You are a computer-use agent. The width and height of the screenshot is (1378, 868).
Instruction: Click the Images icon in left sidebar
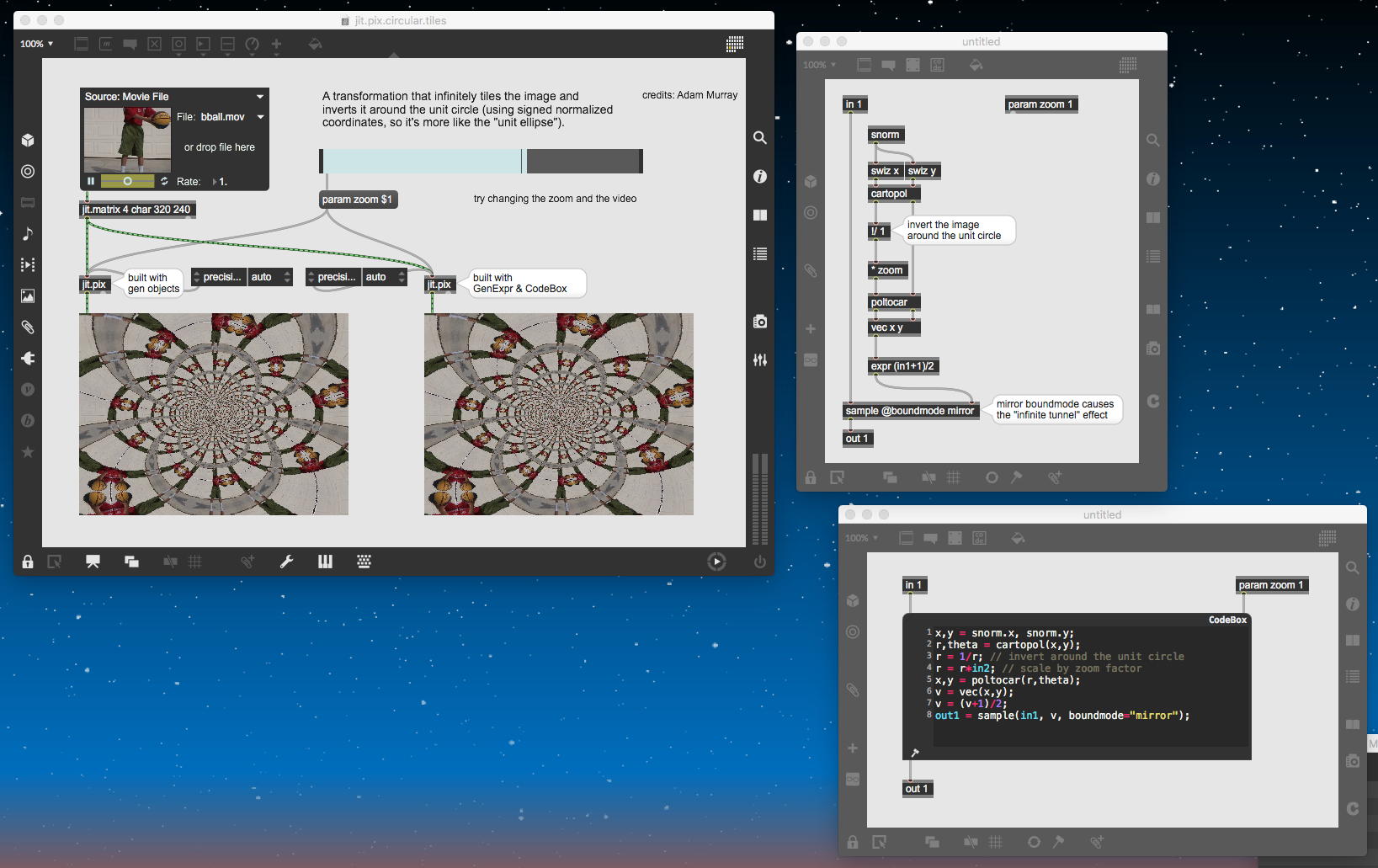click(x=28, y=296)
